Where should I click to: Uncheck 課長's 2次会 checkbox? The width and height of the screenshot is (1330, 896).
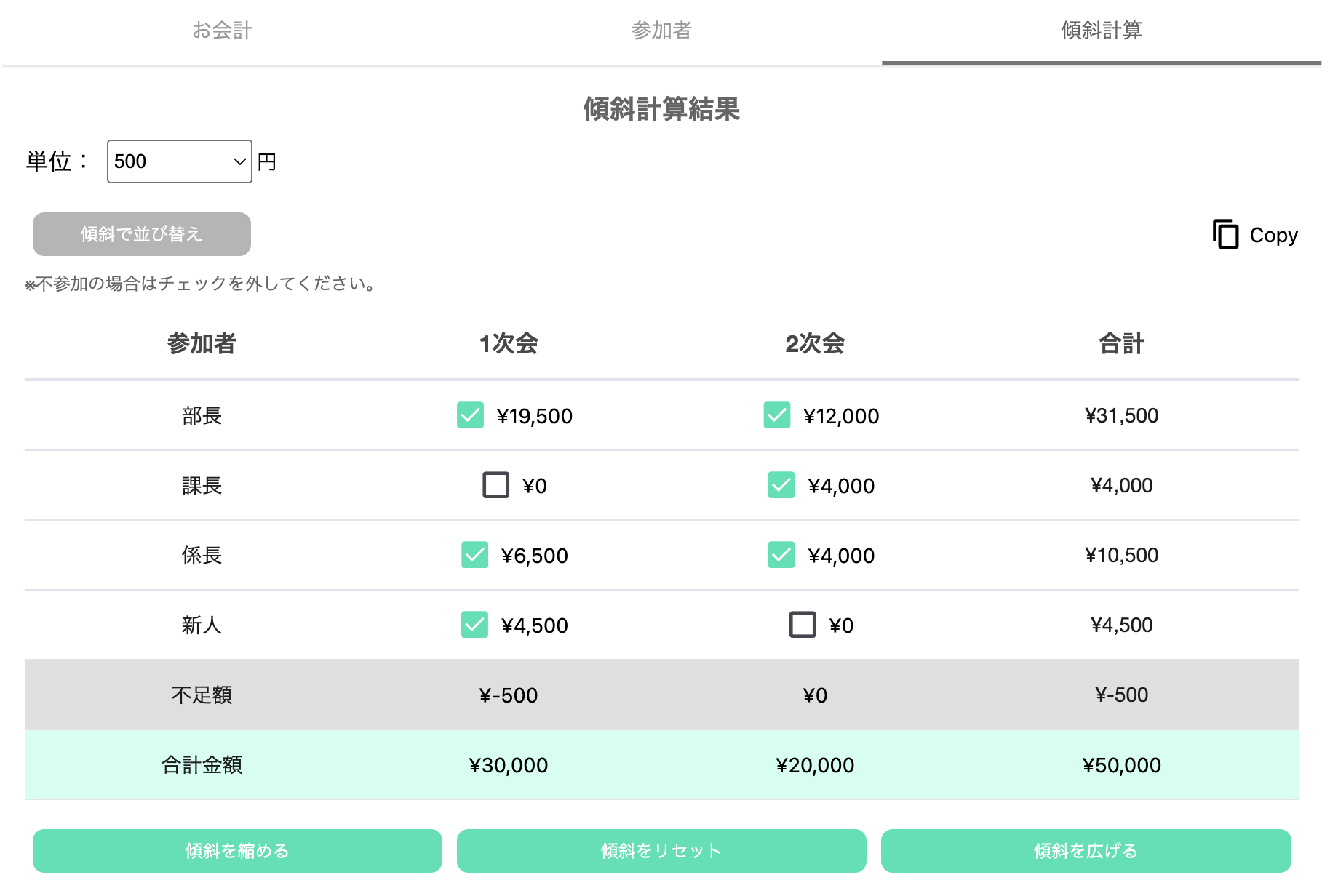(x=781, y=485)
